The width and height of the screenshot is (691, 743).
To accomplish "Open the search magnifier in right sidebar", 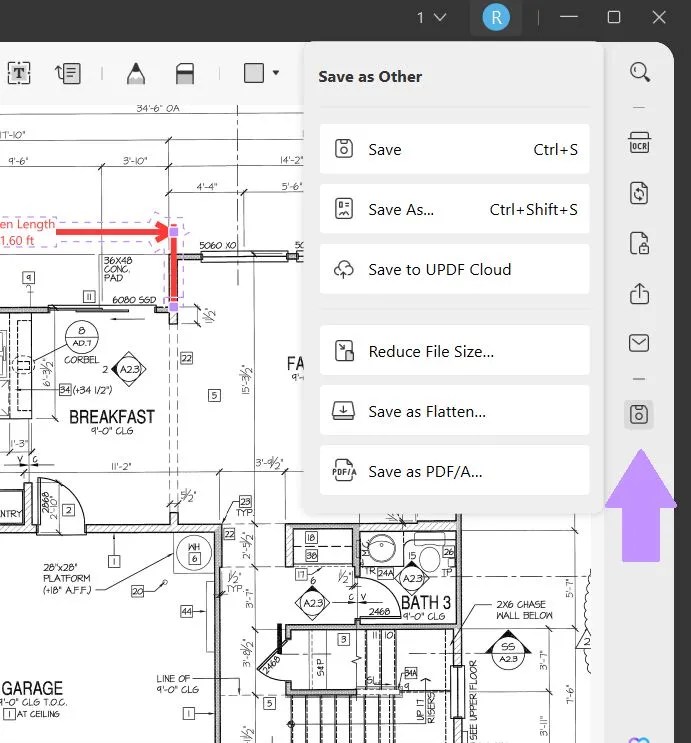I will tap(639, 72).
